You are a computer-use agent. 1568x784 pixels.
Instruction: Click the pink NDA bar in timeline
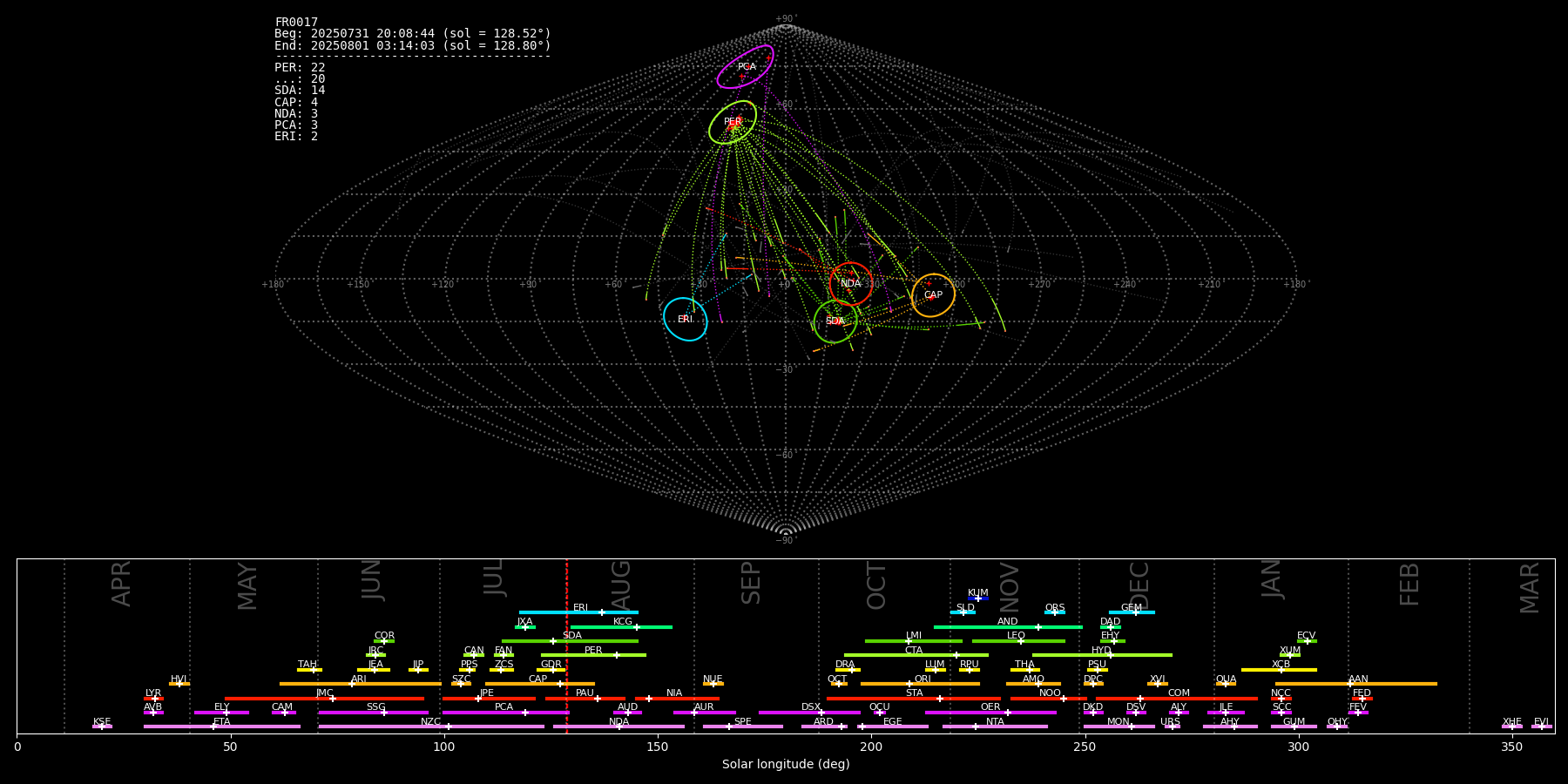point(619,727)
